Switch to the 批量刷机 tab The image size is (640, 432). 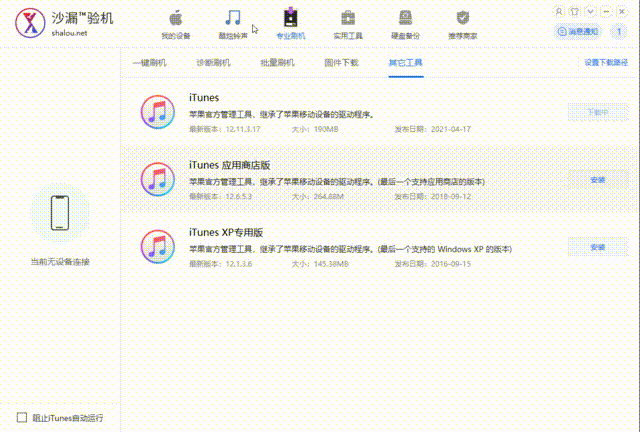coord(277,63)
